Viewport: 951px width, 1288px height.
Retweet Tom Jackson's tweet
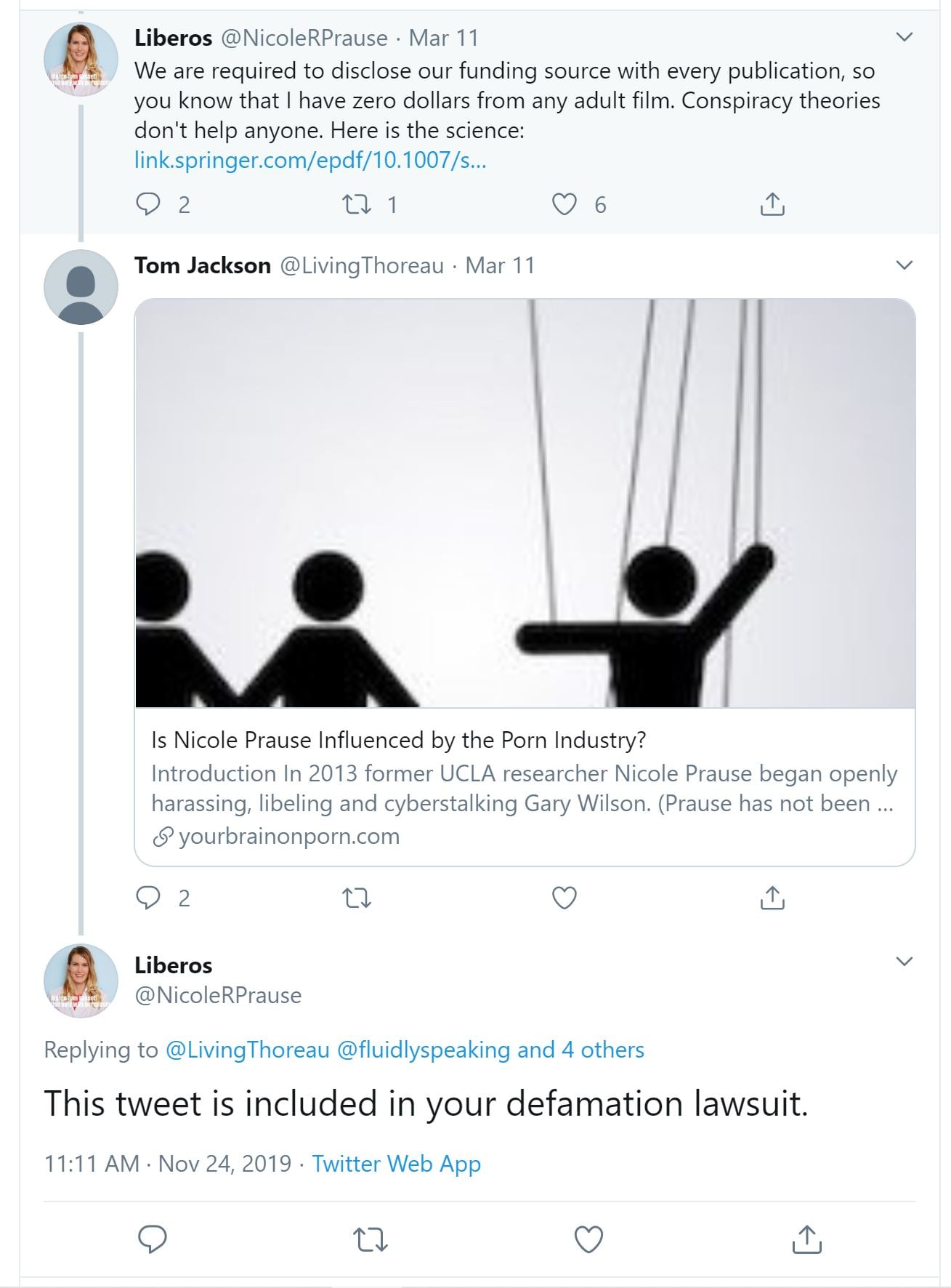pyautogui.click(x=356, y=898)
